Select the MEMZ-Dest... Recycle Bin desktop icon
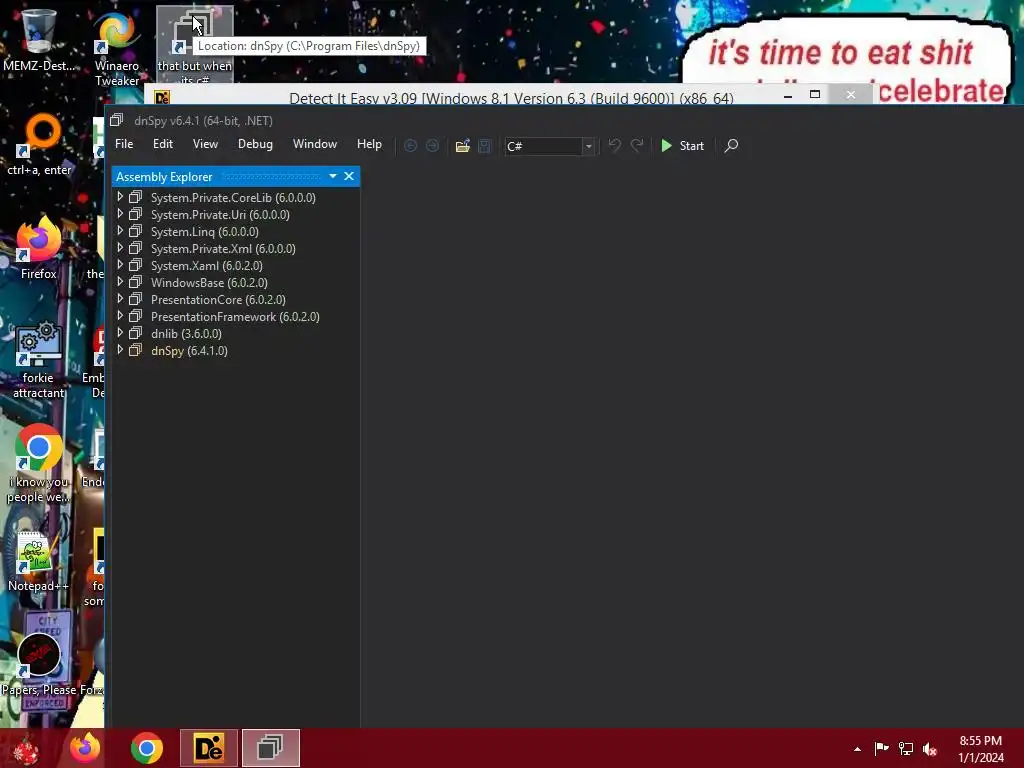 39,39
